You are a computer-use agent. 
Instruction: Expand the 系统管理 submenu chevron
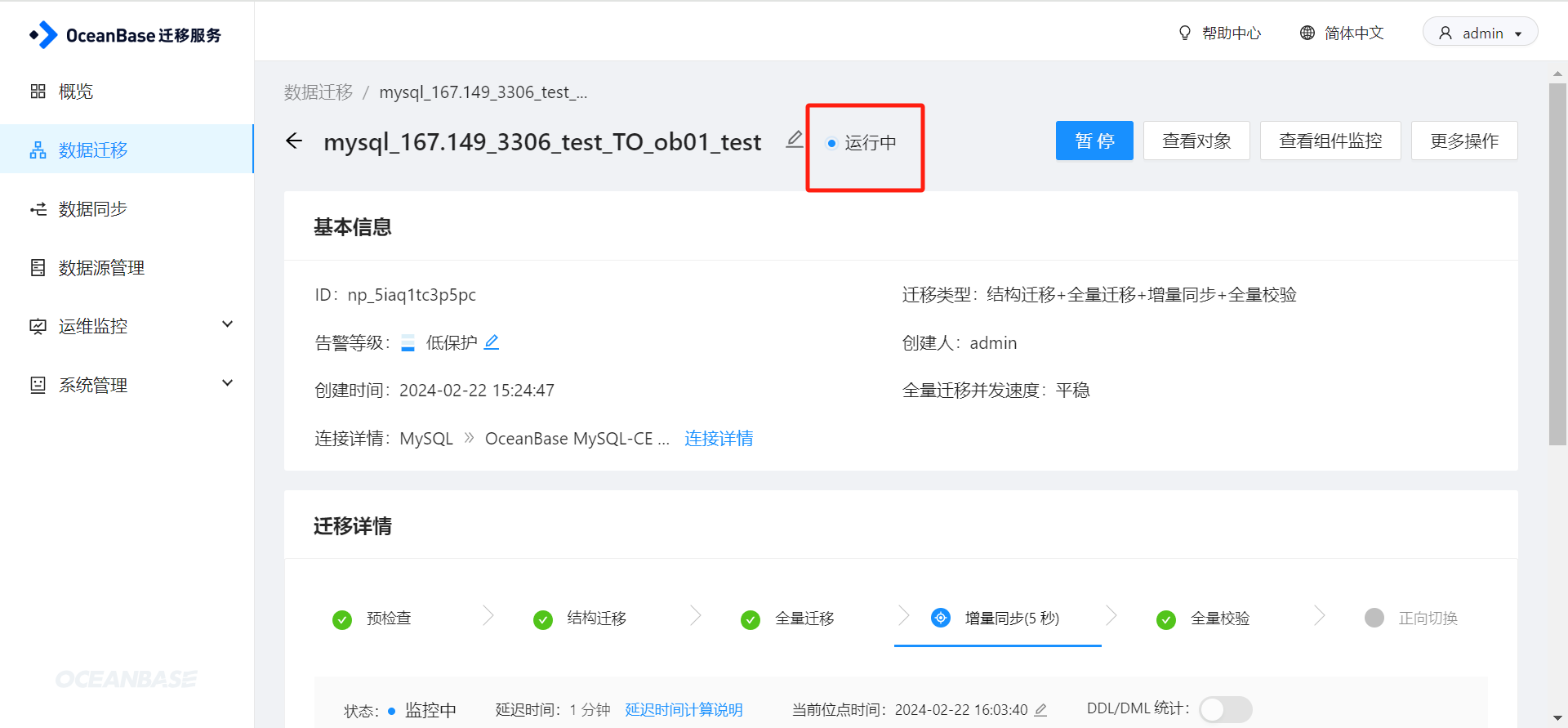(228, 383)
